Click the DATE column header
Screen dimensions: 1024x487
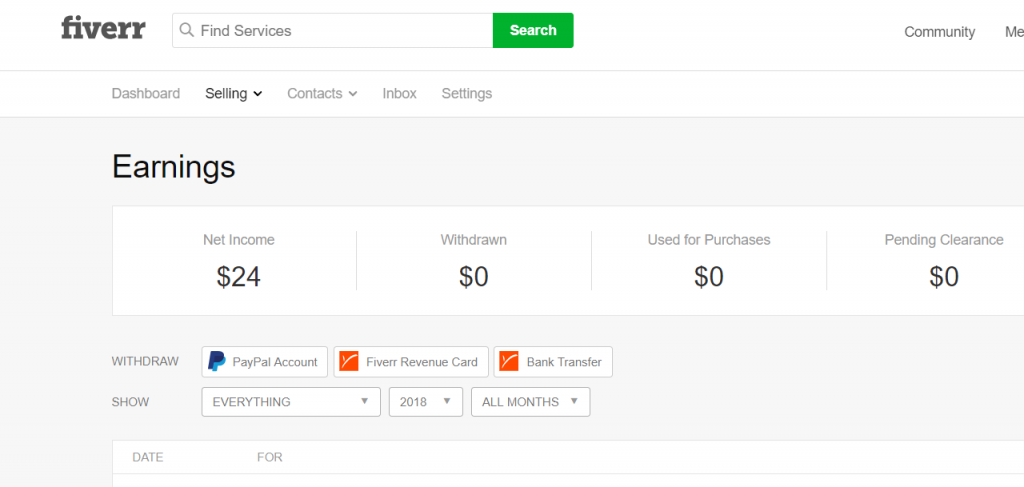point(148,457)
